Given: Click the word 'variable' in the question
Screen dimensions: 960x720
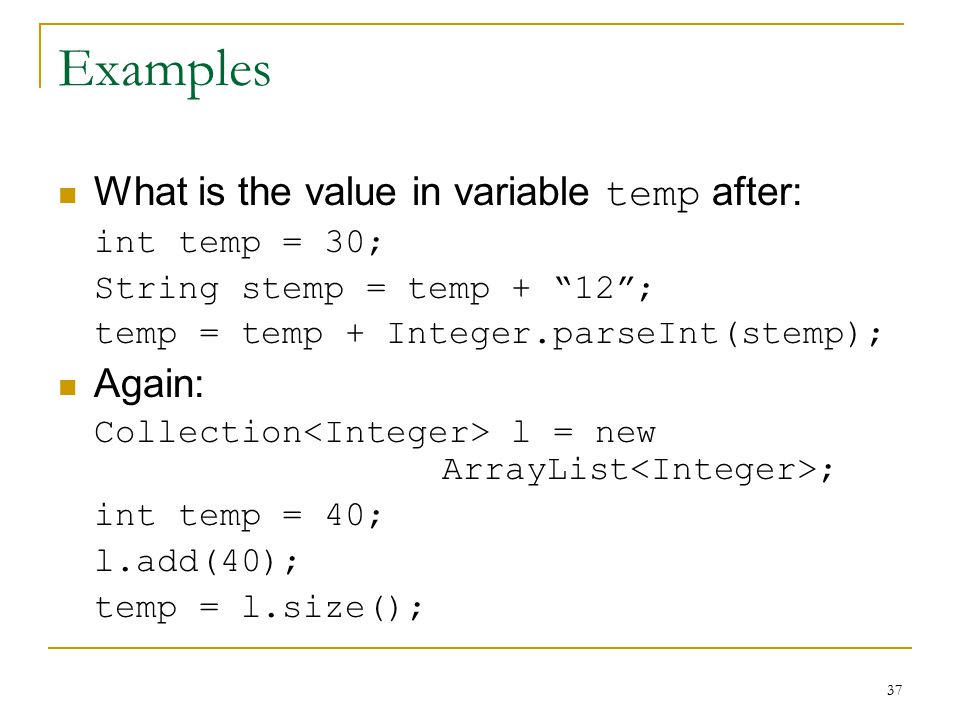Looking at the screenshot, I should click(x=521, y=192).
